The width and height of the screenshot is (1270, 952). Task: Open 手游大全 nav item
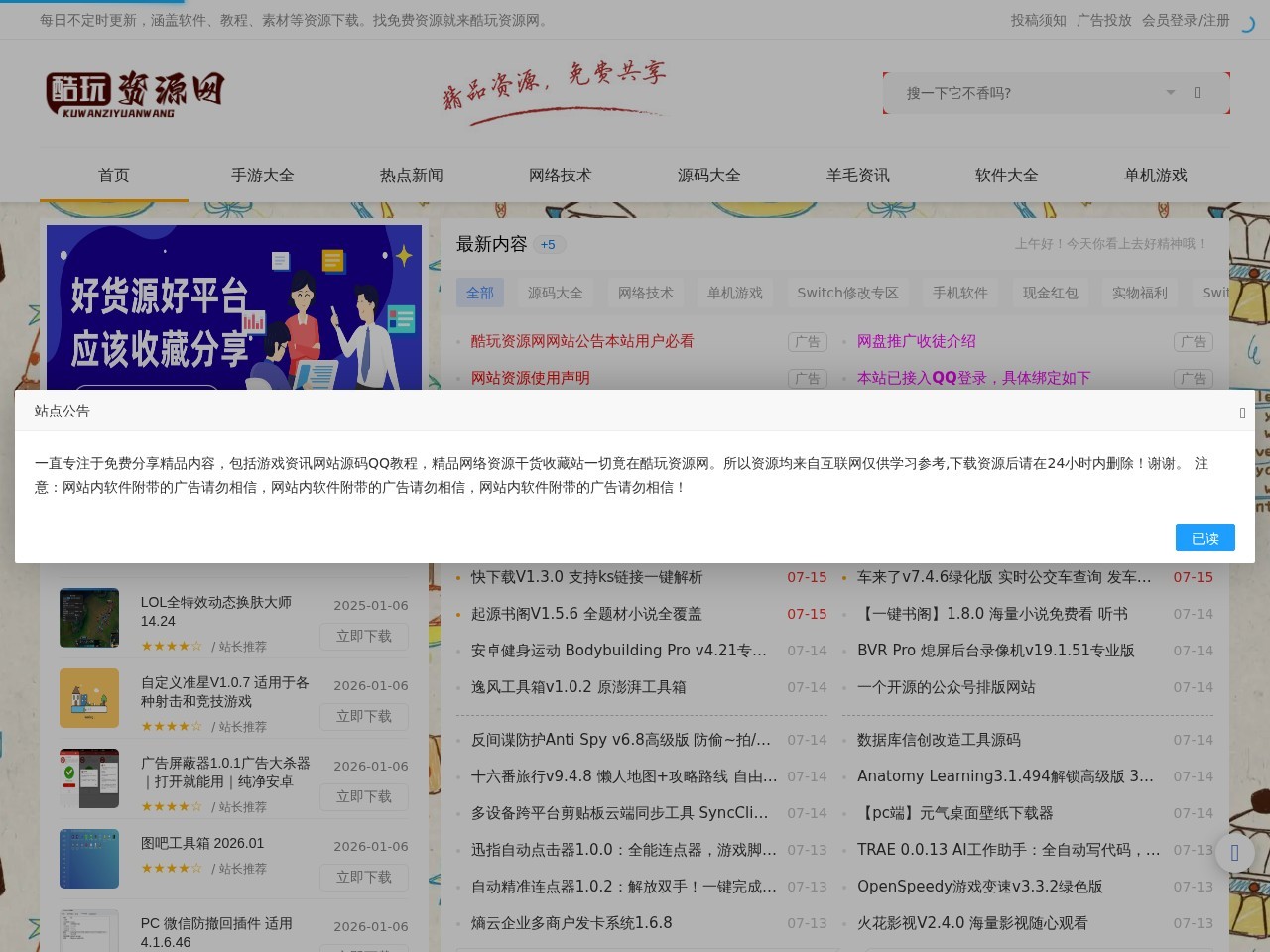pos(263,176)
